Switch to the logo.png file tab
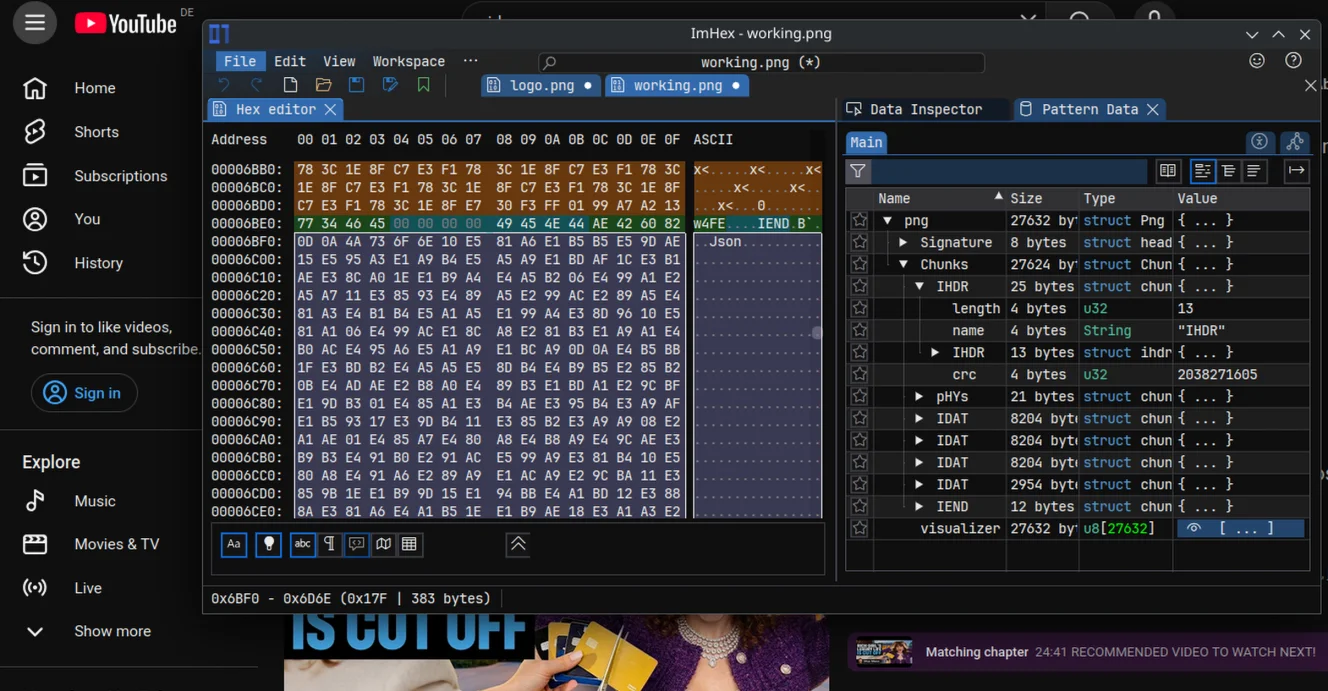 click(x=541, y=86)
